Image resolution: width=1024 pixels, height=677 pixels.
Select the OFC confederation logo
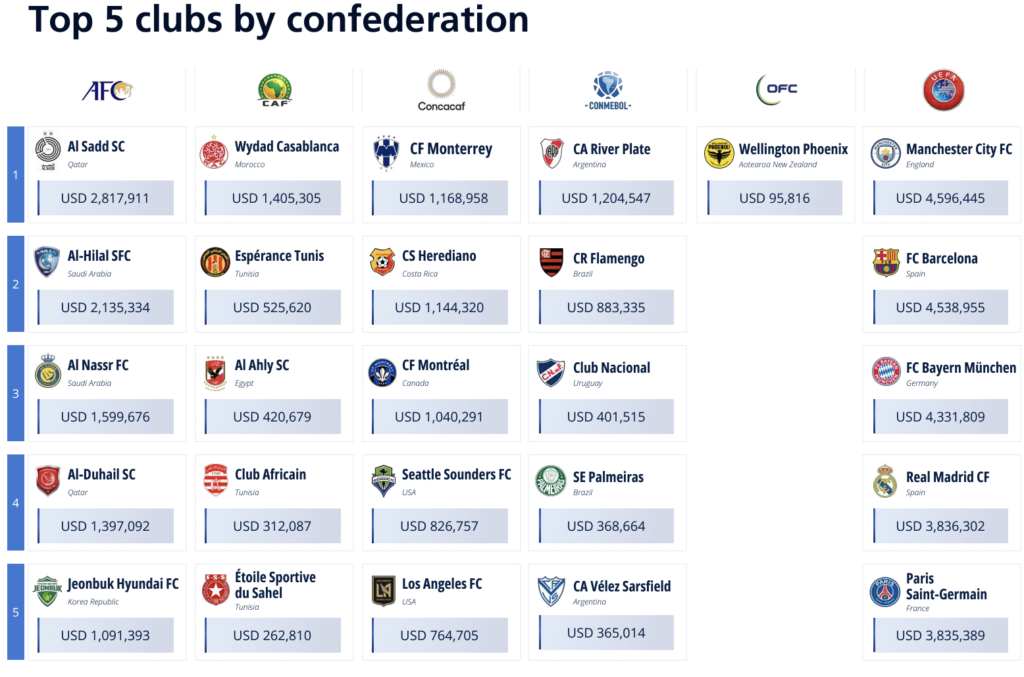pos(776,89)
